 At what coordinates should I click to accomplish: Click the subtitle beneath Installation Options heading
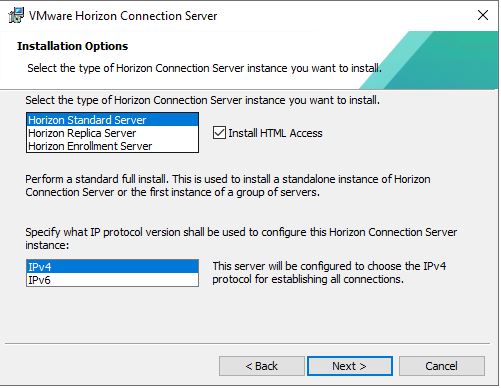pos(204,68)
